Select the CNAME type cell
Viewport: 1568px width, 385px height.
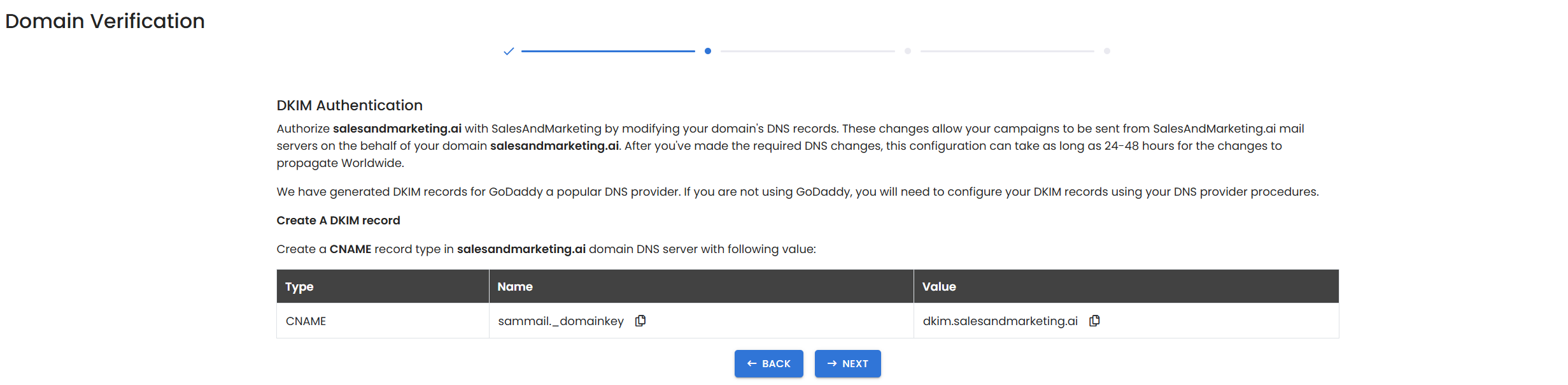click(x=383, y=321)
